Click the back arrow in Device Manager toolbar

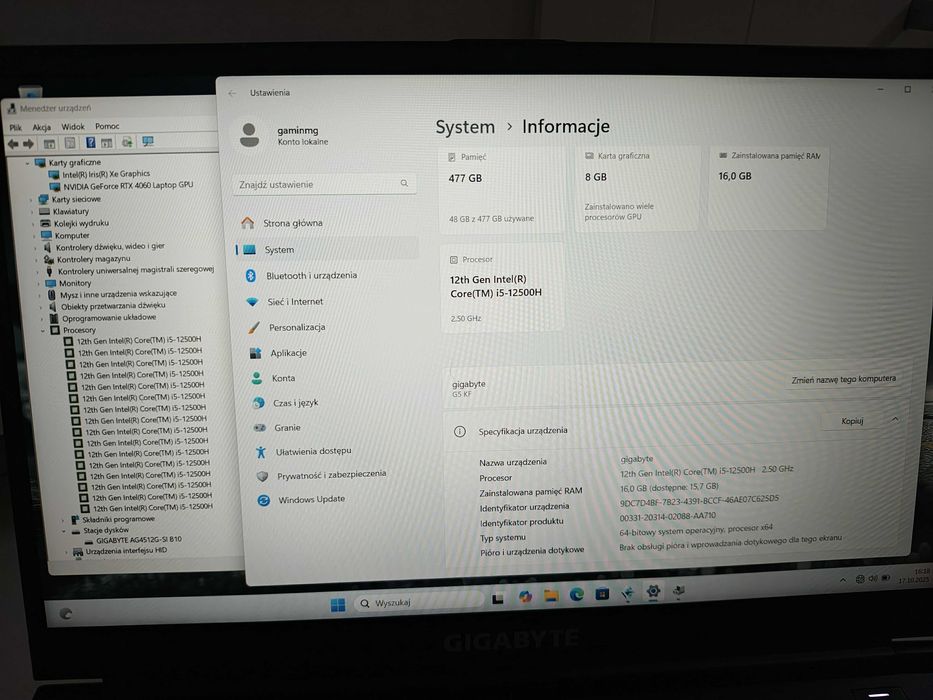pos(13,143)
